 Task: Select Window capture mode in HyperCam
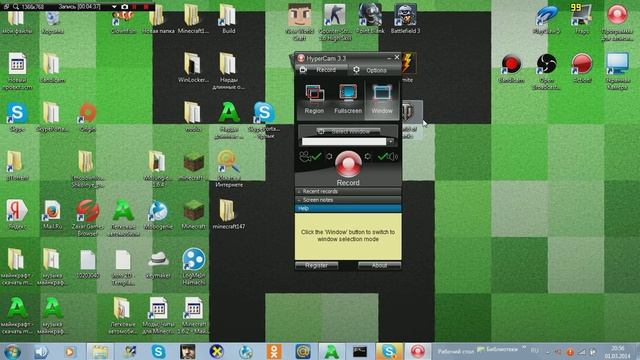point(382,99)
